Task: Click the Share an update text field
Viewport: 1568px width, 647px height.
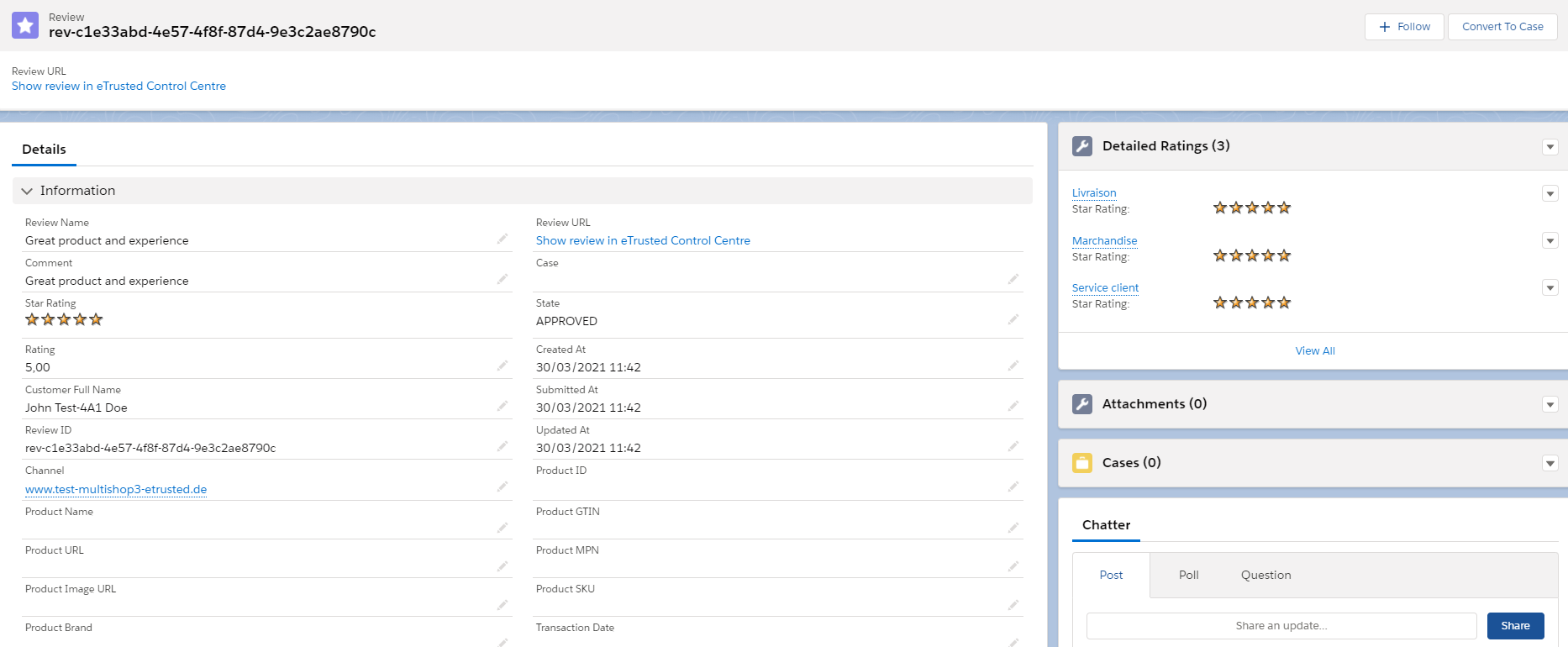Action: pyautogui.click(x=1281, y=626)
